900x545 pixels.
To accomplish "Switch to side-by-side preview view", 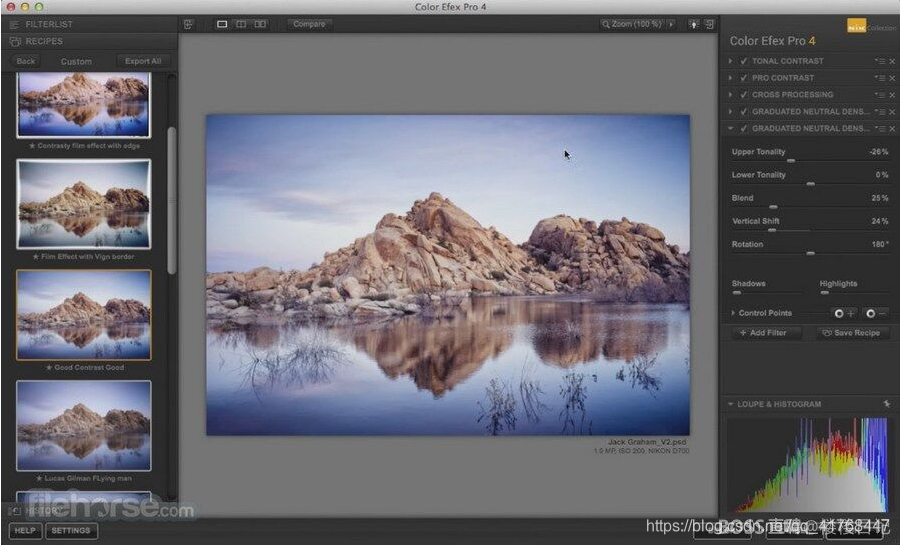I will coord(260,24).
